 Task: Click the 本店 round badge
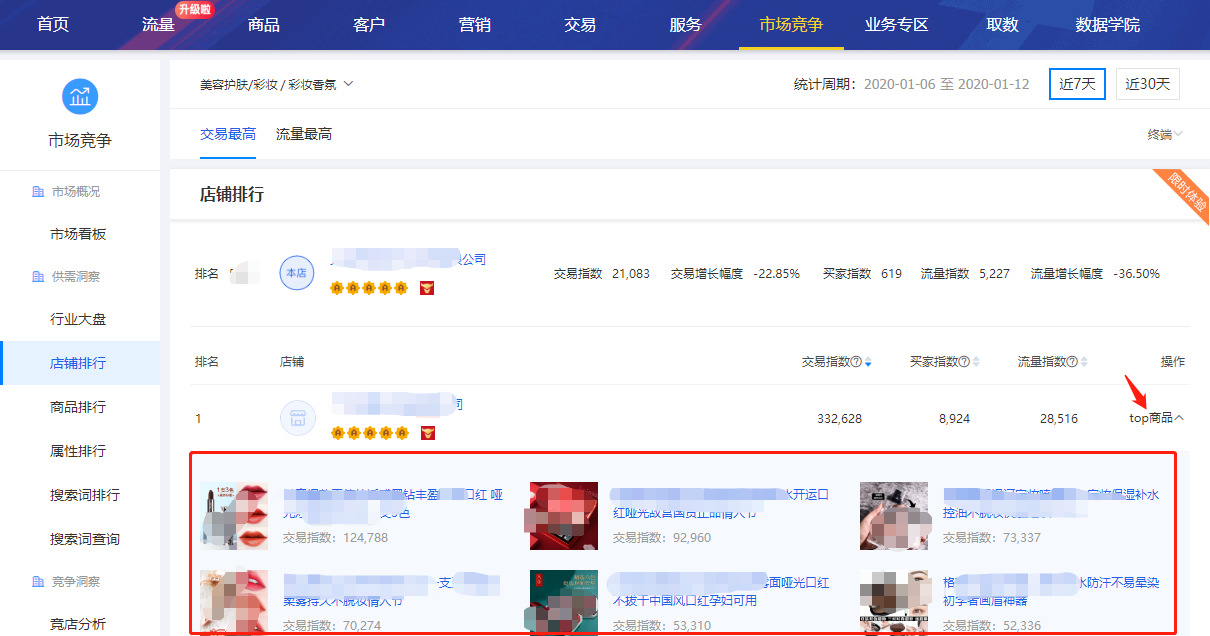[297, 272]
